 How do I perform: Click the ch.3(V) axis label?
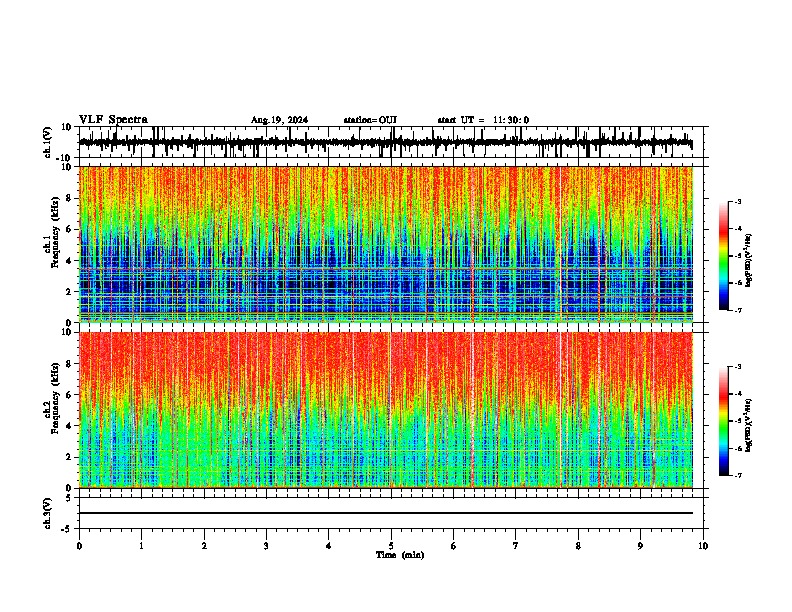[x=48, y=513]
